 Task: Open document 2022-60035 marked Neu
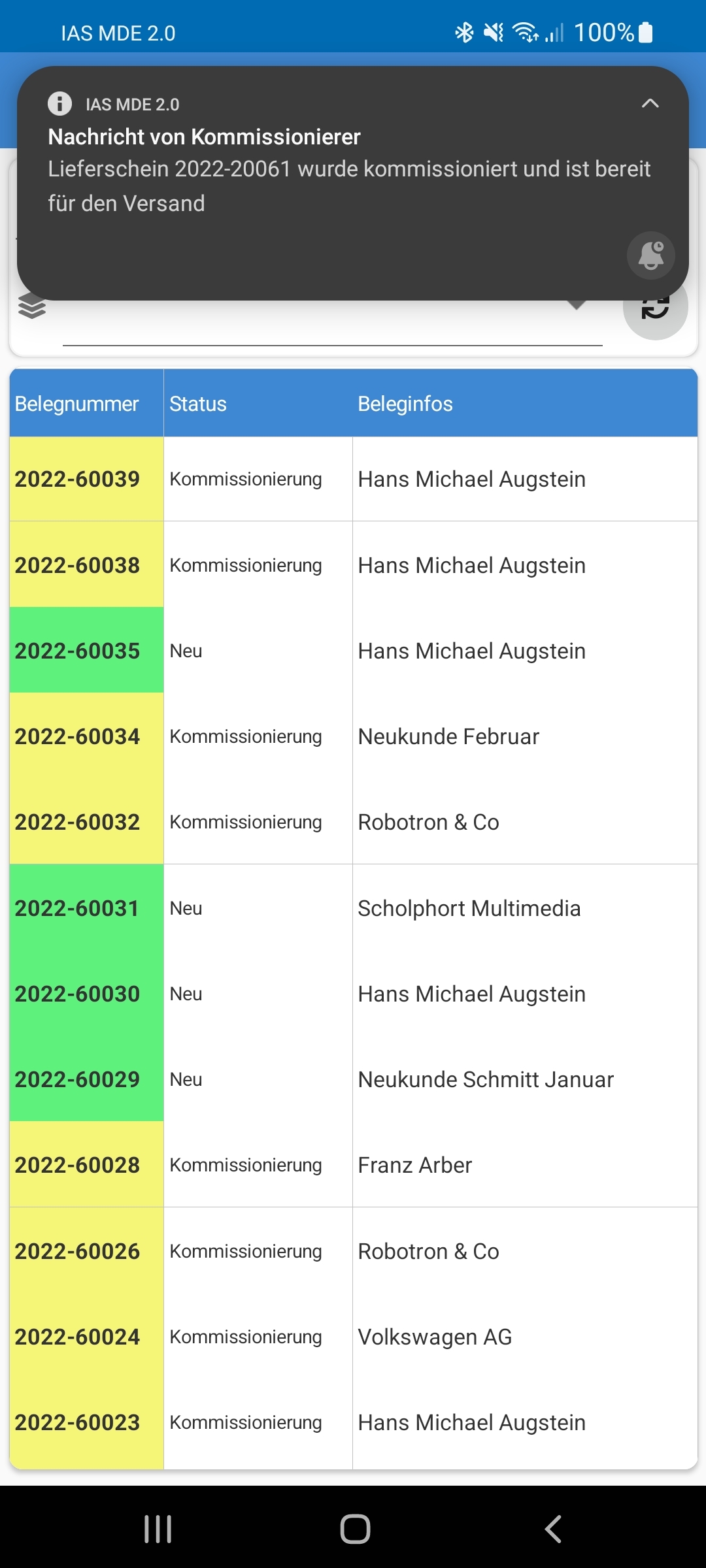click(x=78, y=651)
